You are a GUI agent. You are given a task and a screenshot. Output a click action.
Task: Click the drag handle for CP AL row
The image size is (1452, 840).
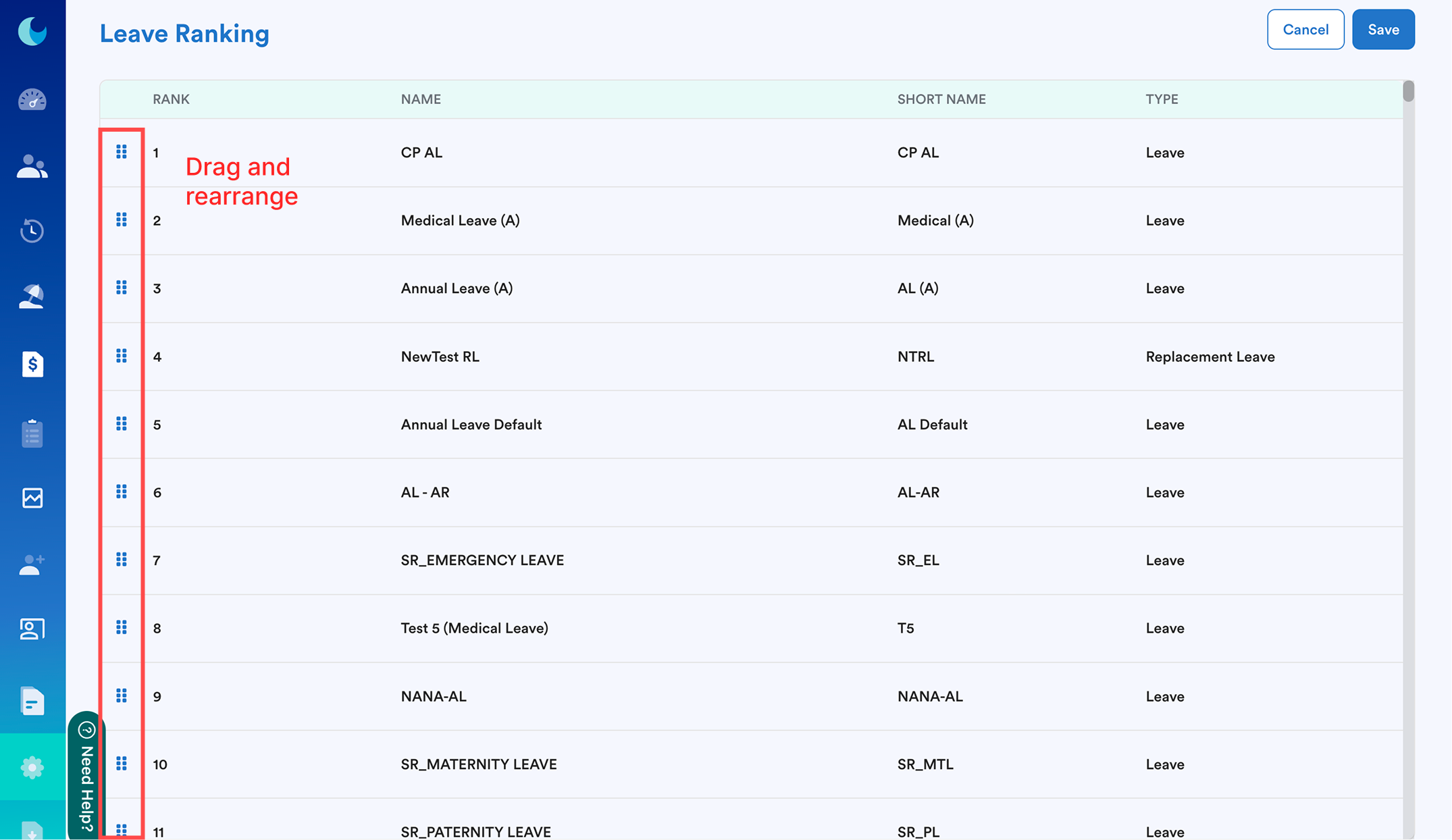[122, 152]
